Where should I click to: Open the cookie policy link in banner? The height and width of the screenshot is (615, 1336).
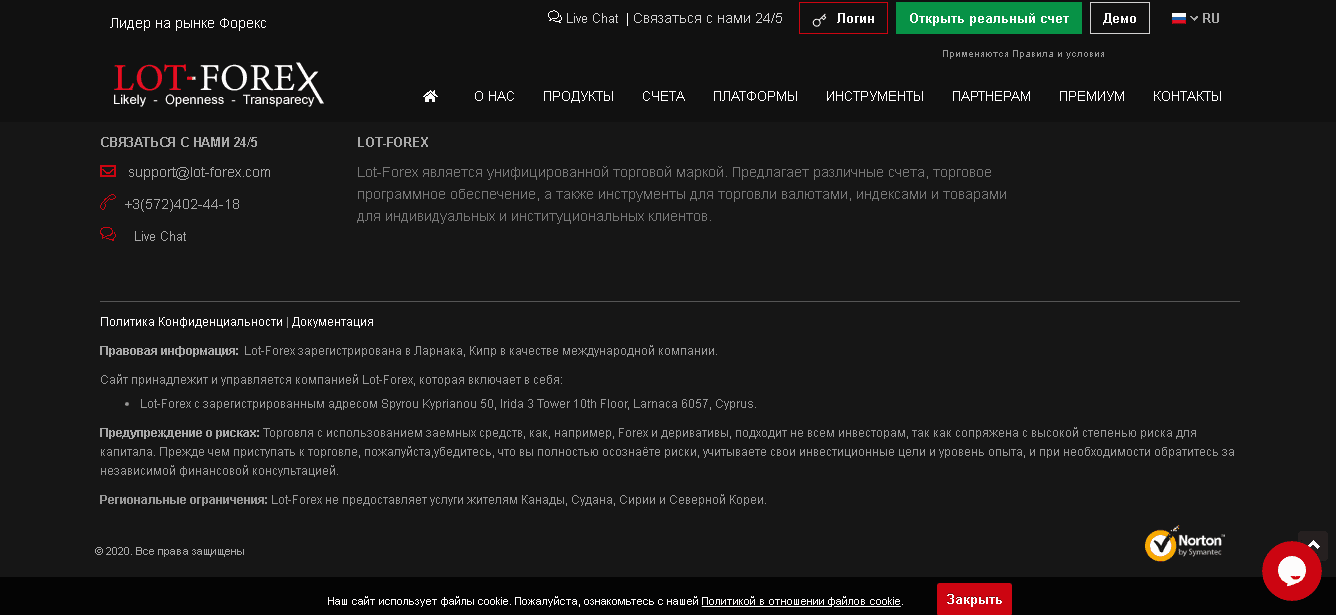pos(800,601)
